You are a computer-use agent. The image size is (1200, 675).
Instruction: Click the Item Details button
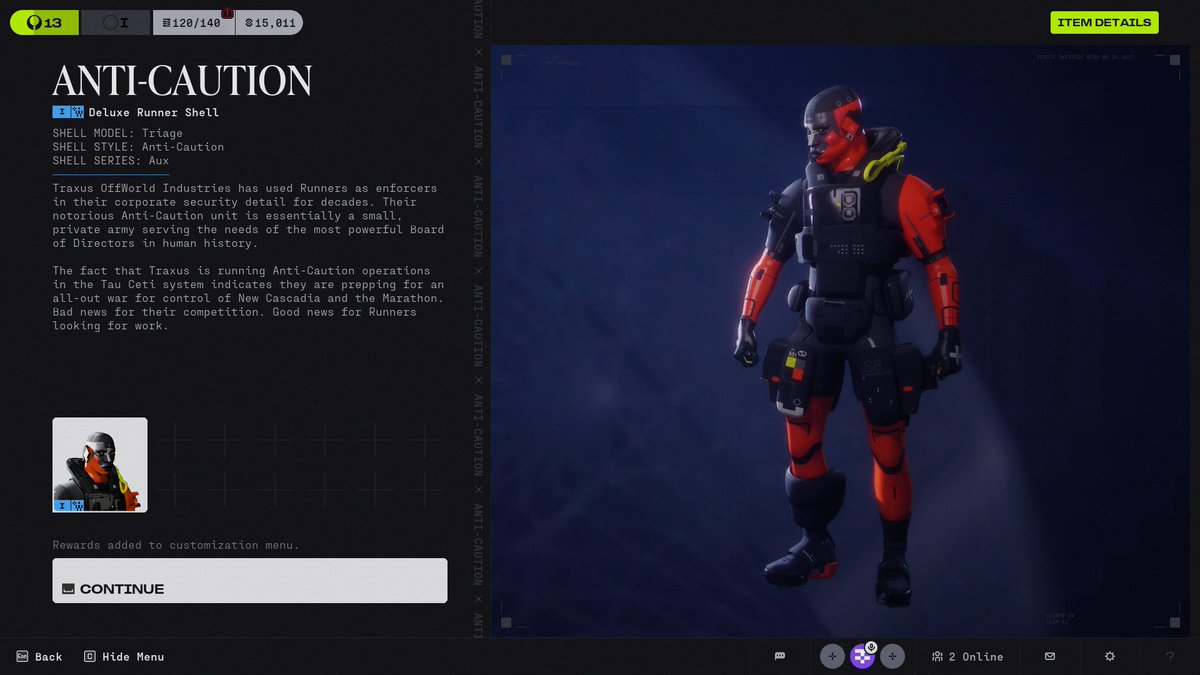click(x=1104, y=22)
